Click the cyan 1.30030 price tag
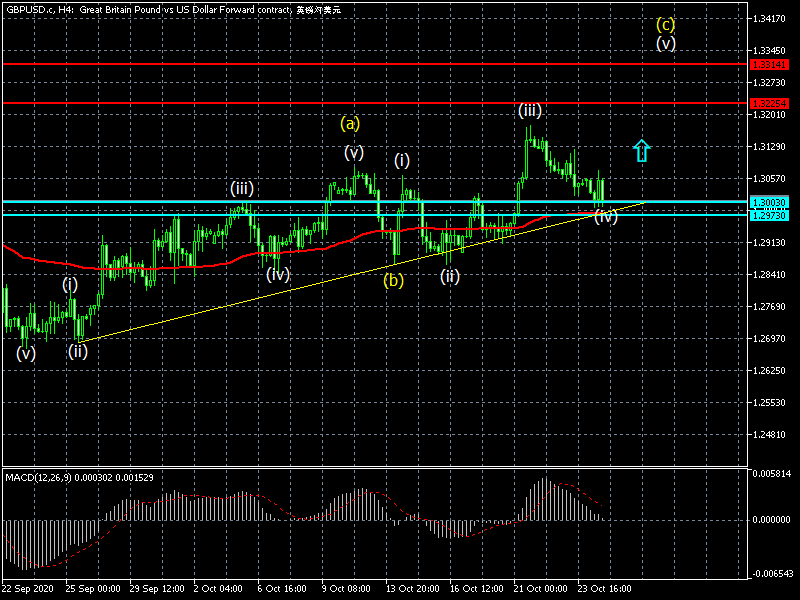The width and height of the screenshot is (800, 600). 769,203
